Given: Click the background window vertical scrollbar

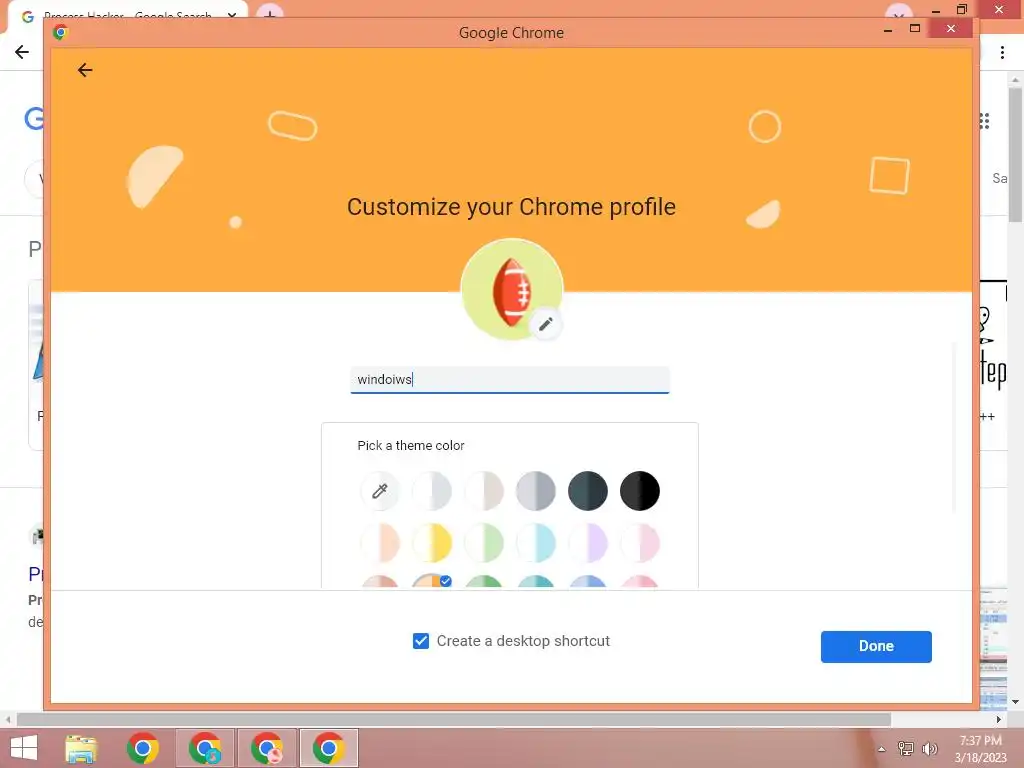Looking at the screenshot, I should (1016, 155).
